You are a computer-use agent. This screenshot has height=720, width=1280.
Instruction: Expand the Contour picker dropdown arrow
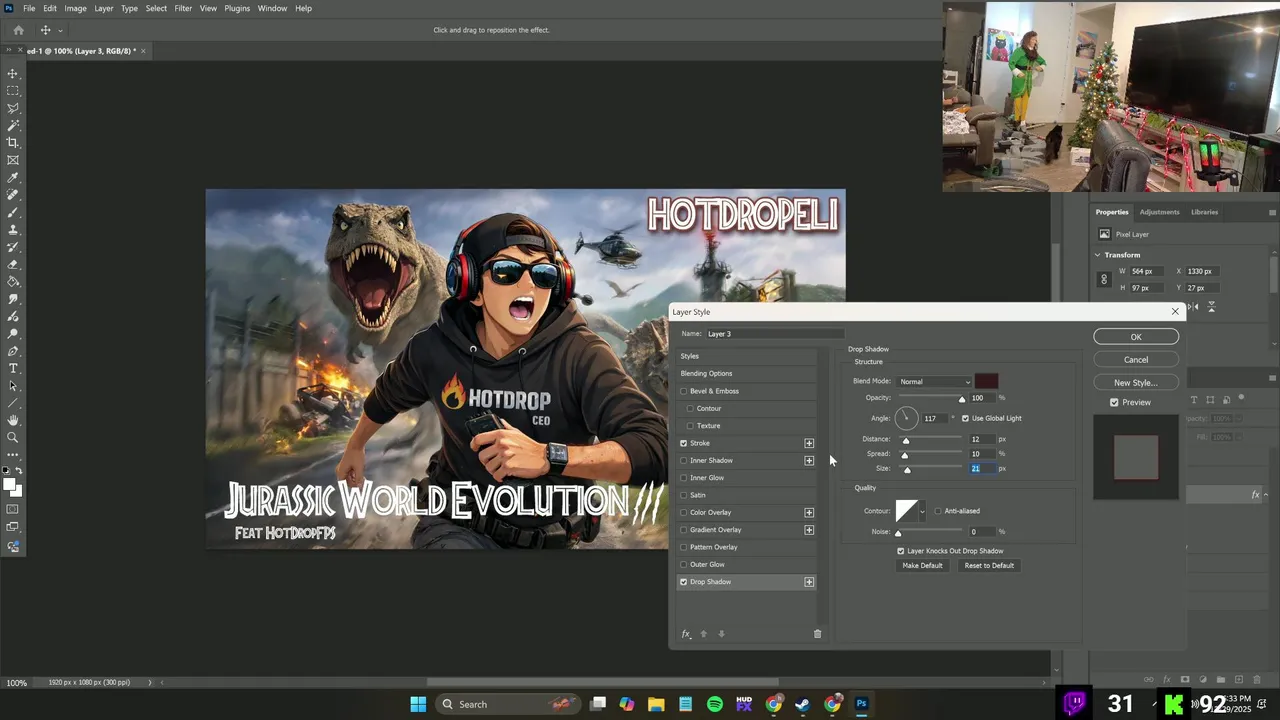[922, 511]
